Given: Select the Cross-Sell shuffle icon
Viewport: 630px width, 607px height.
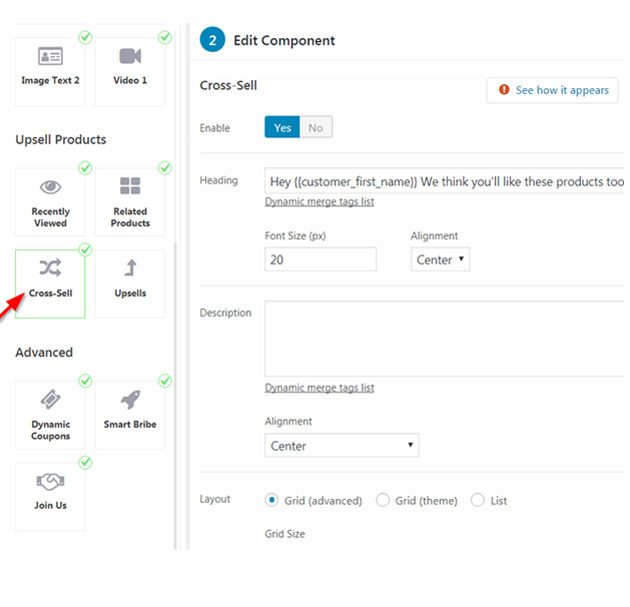Looking at the screenshot, I should click(x=50, y=268).
